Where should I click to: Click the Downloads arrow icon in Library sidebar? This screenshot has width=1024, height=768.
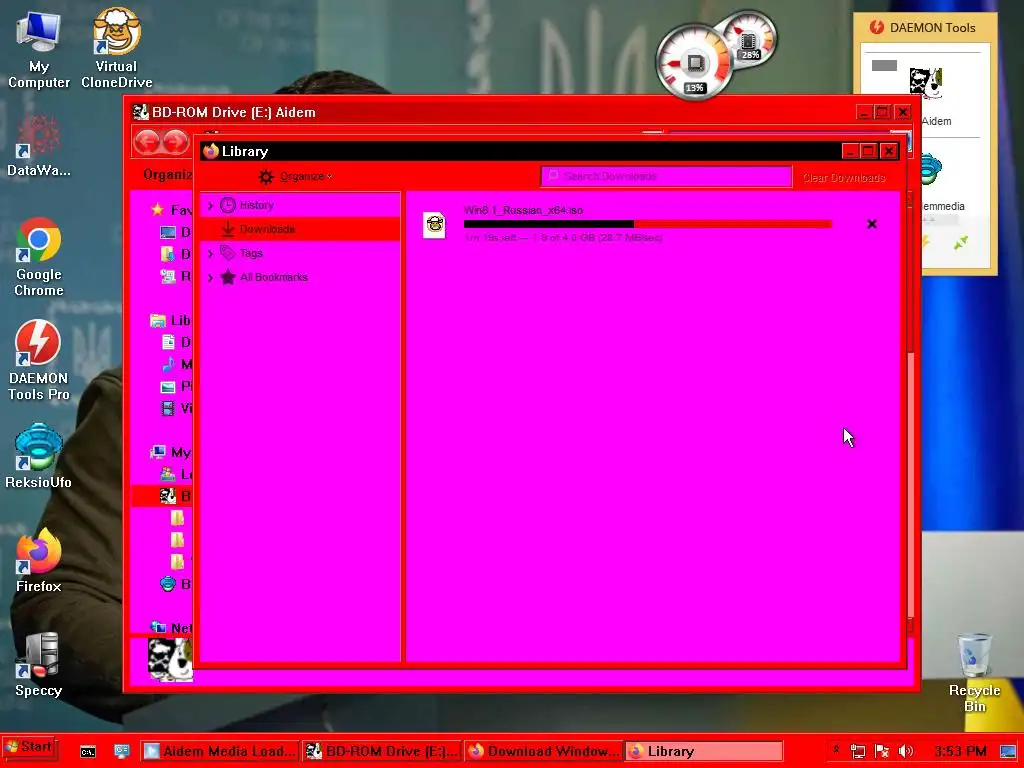pos(227,229)
